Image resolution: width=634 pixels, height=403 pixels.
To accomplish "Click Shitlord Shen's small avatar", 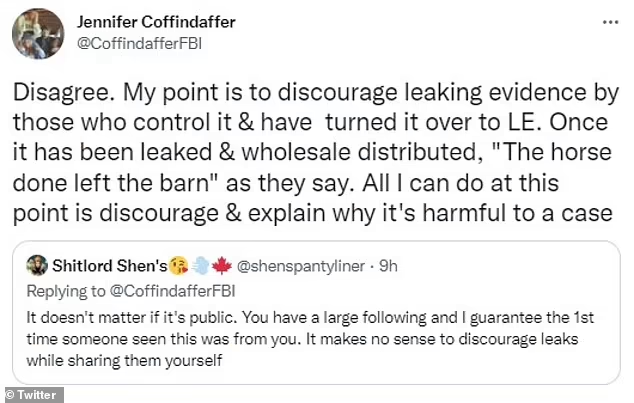I will coord(36,265).
